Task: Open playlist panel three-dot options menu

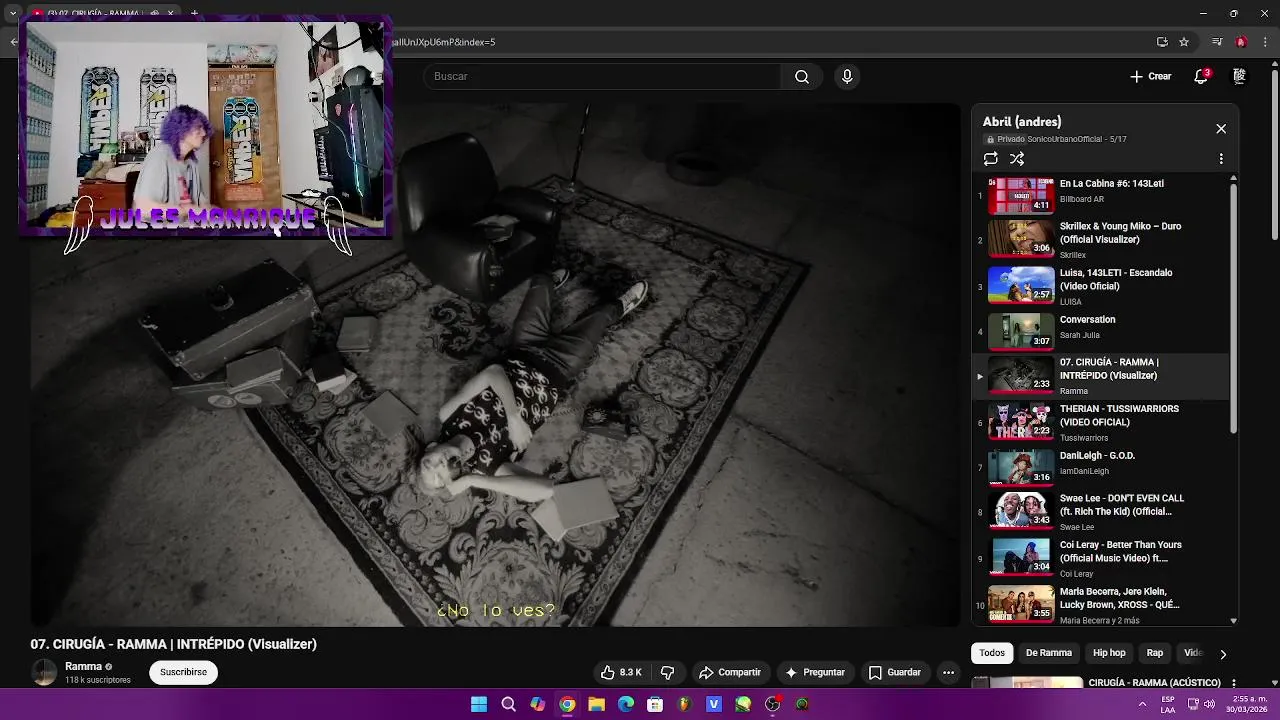Action: point(1221,159)
